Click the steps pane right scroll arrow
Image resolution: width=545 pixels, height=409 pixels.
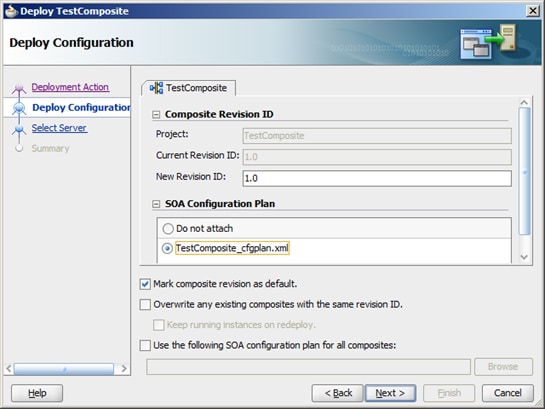(x=124, y=369)
